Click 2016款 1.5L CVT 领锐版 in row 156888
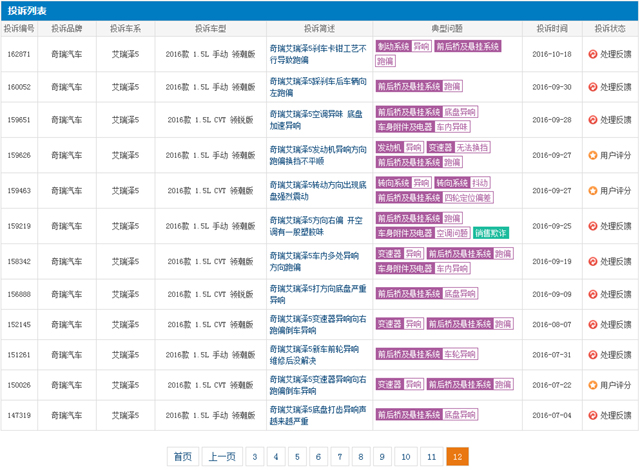Screen dimensions: 640x470 pos(210,294)
